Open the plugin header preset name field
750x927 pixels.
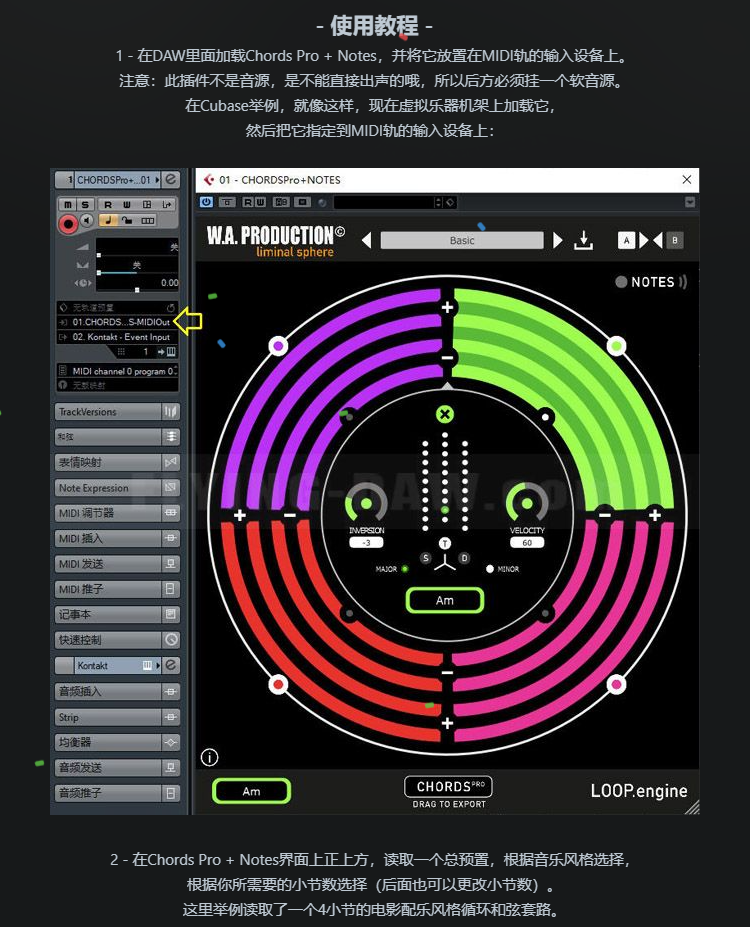click(384, 202)
